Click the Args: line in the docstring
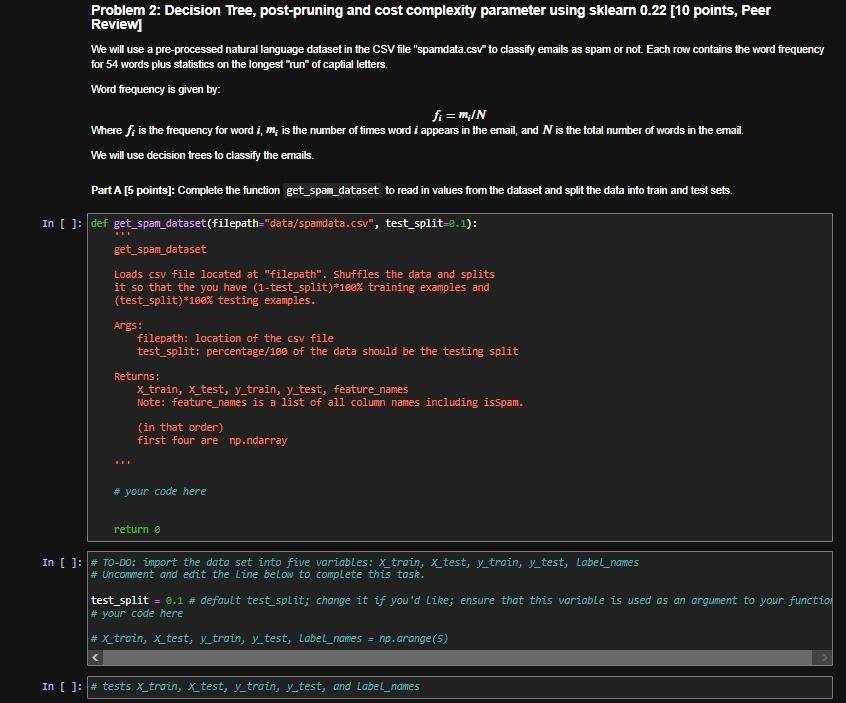846x703 pixels. click(127, 324)
